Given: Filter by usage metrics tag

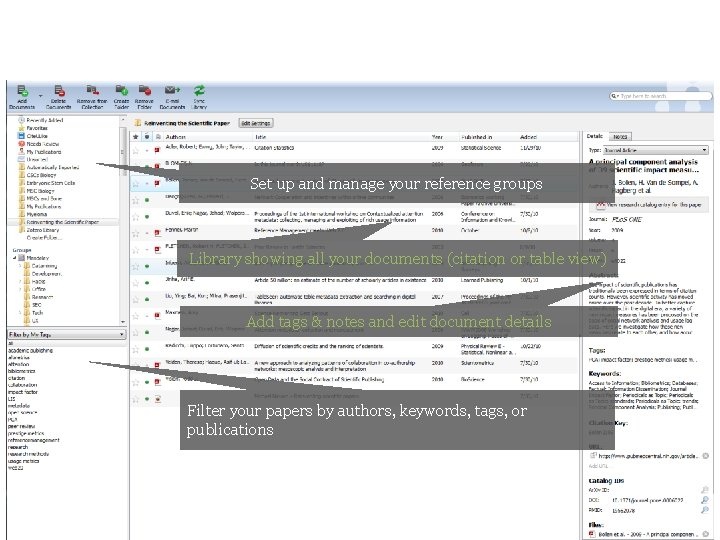Looking at the screenshot, I should [x=23, y=461].
